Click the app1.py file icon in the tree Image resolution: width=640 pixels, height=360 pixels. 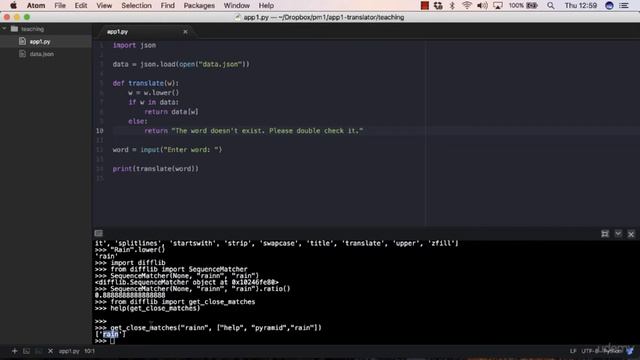22,41
